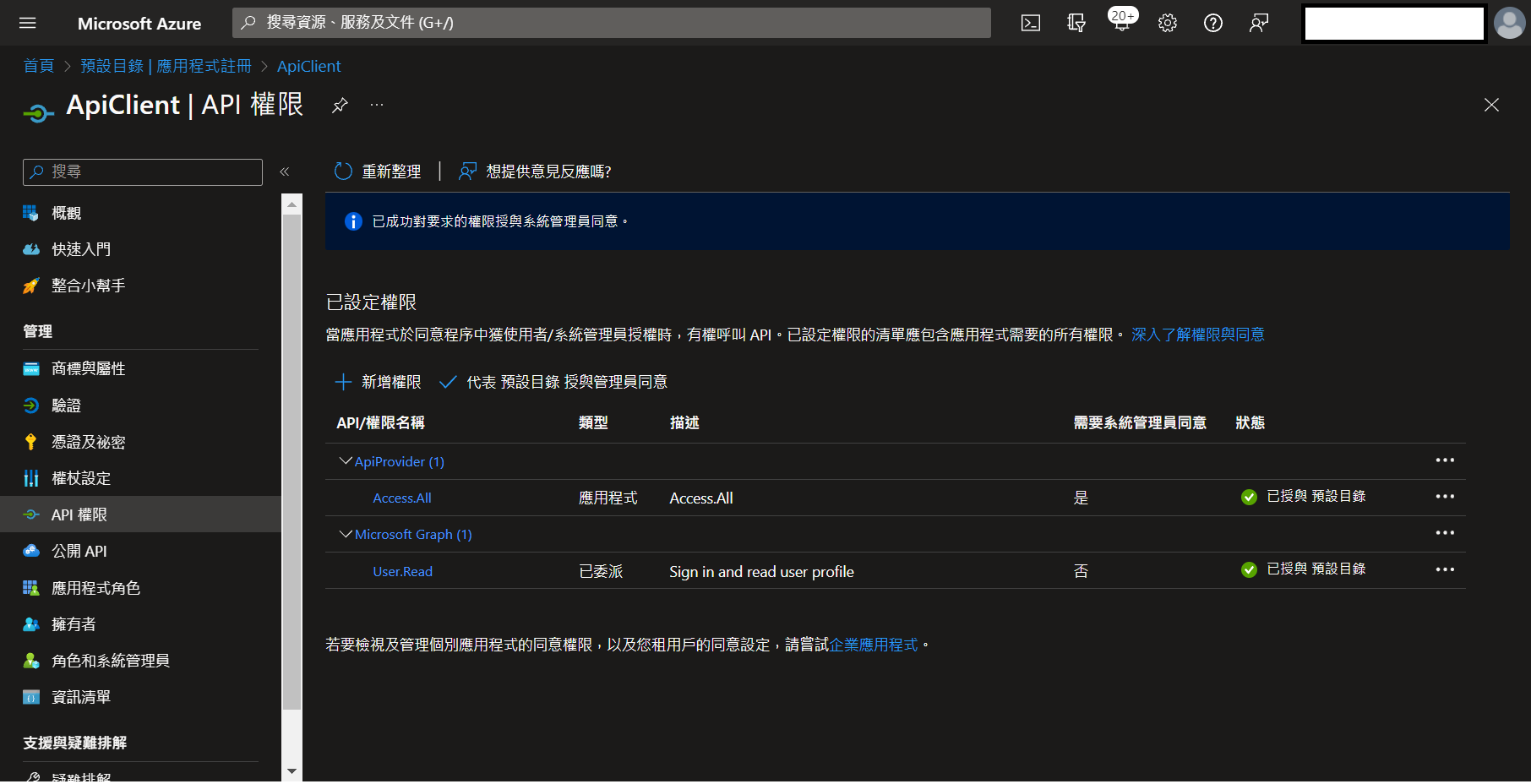
Task: Collapse the left sidebar menu
Action: pos(285,171)
